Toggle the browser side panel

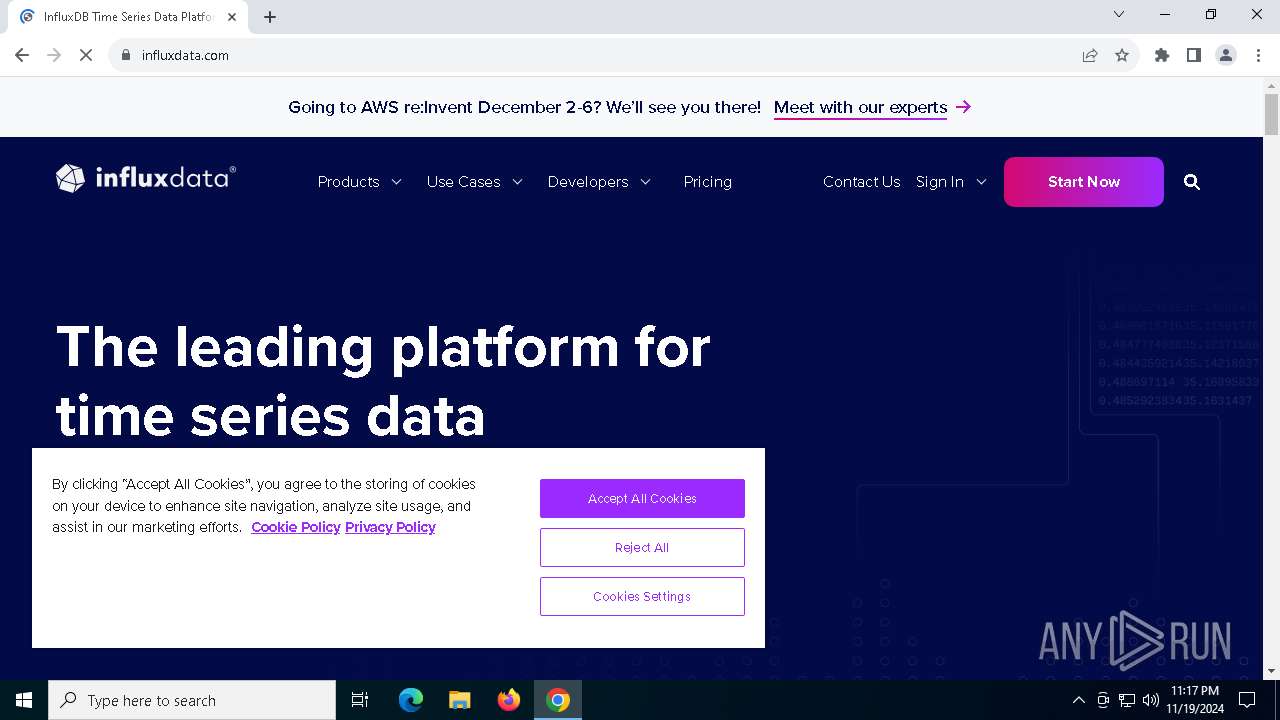point(1194,55)
